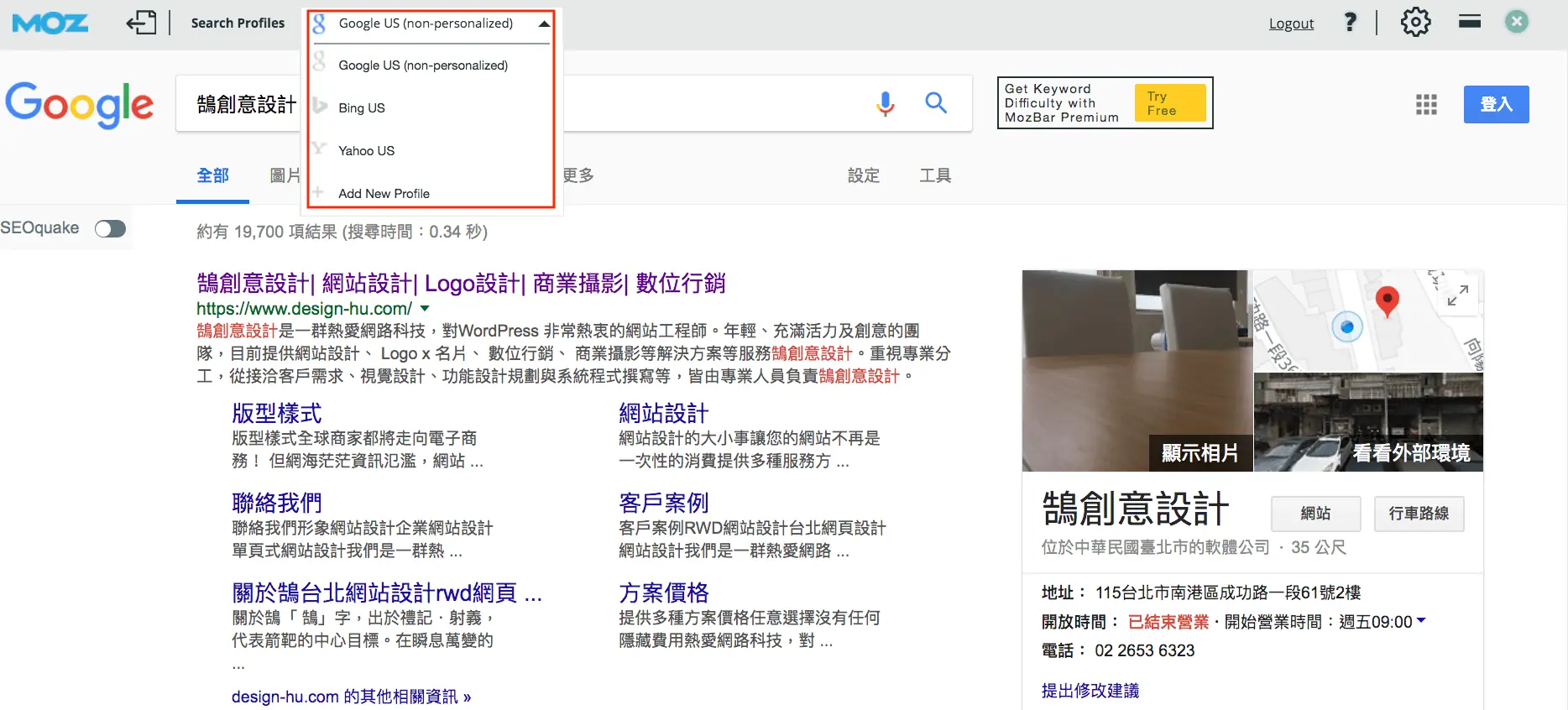Expand the design-hu.com URL options arrow

pyautogui.click(x=425, y=309)
